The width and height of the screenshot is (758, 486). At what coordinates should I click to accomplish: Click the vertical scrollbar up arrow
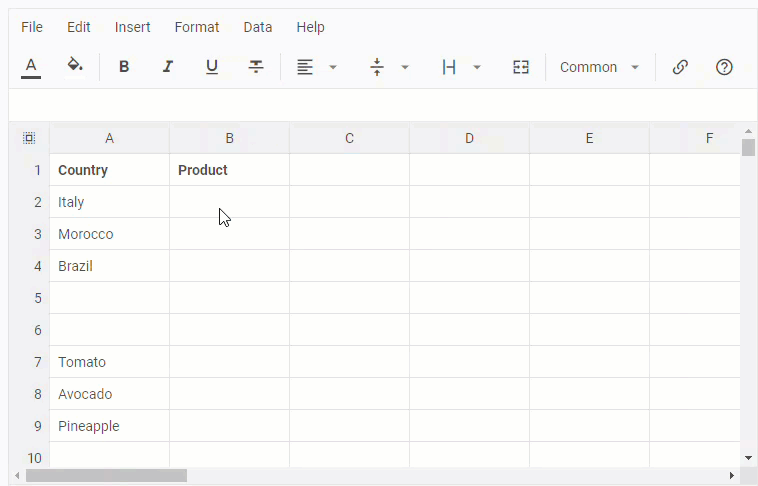748,131
